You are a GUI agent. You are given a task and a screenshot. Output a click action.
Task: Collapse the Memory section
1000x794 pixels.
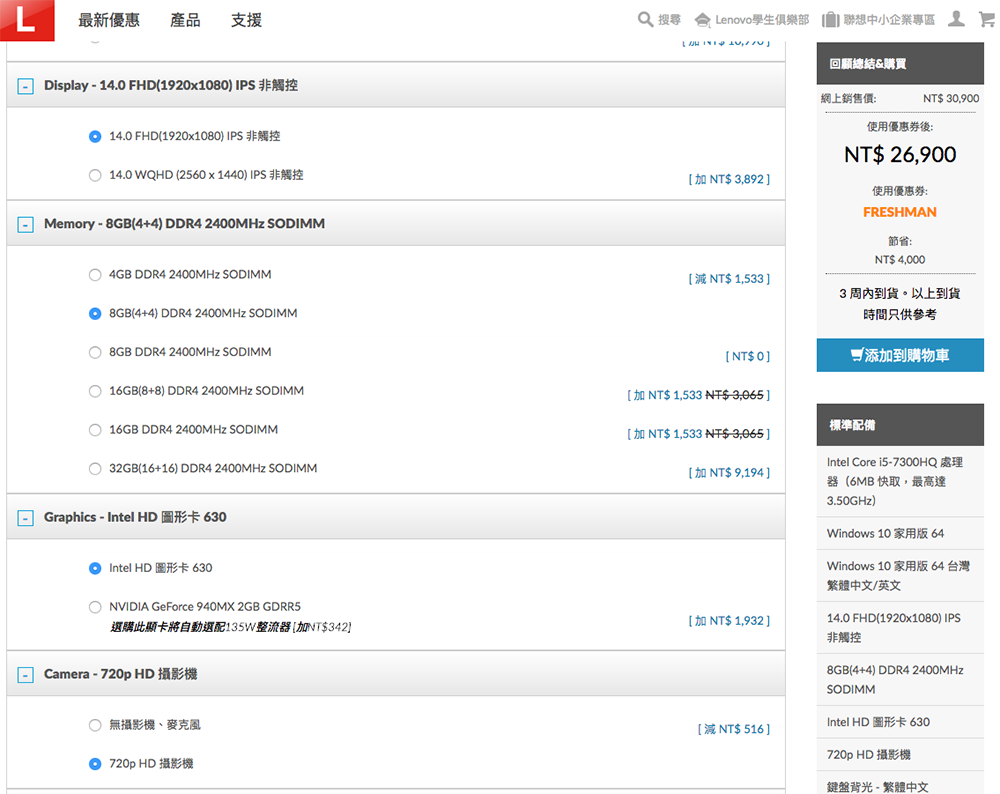[x=26, y=224]
